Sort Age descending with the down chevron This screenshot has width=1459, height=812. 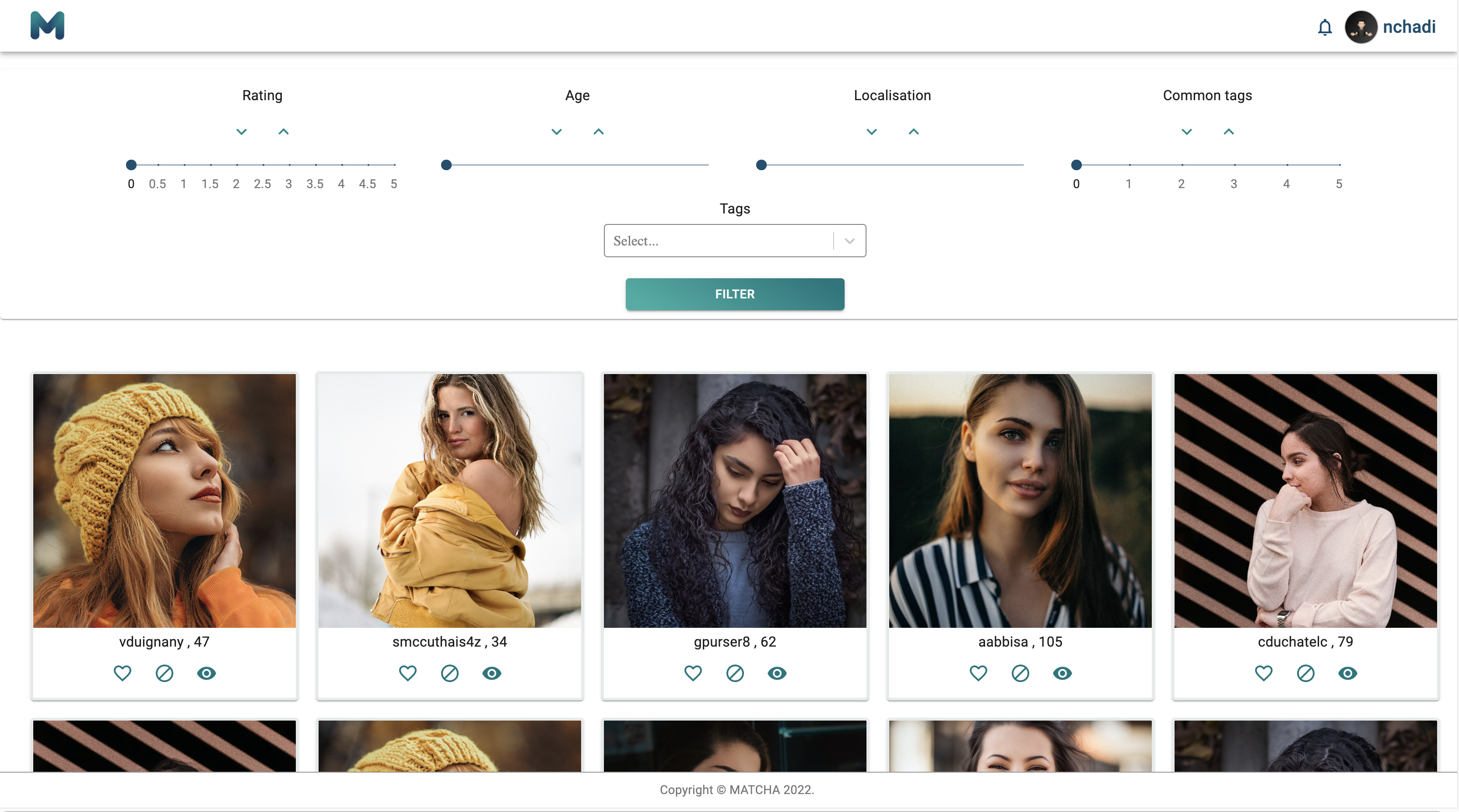[x=557, y=131]
